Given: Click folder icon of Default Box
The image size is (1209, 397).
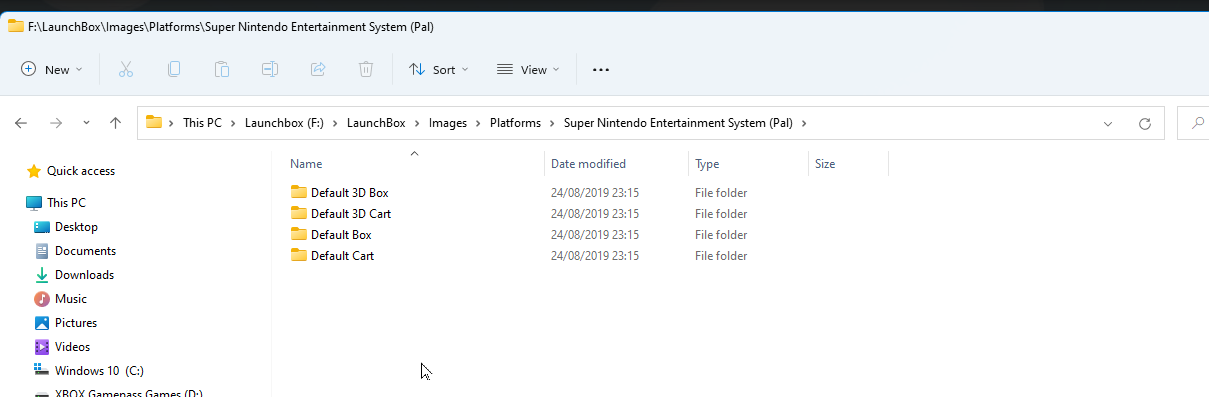Looking at the screenshot, I should 298,234.
